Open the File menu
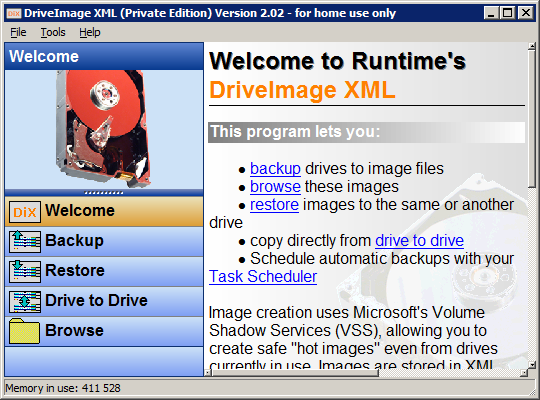This screenshot has width=540, height=400. pyautogui.click(x=18, y=32)
